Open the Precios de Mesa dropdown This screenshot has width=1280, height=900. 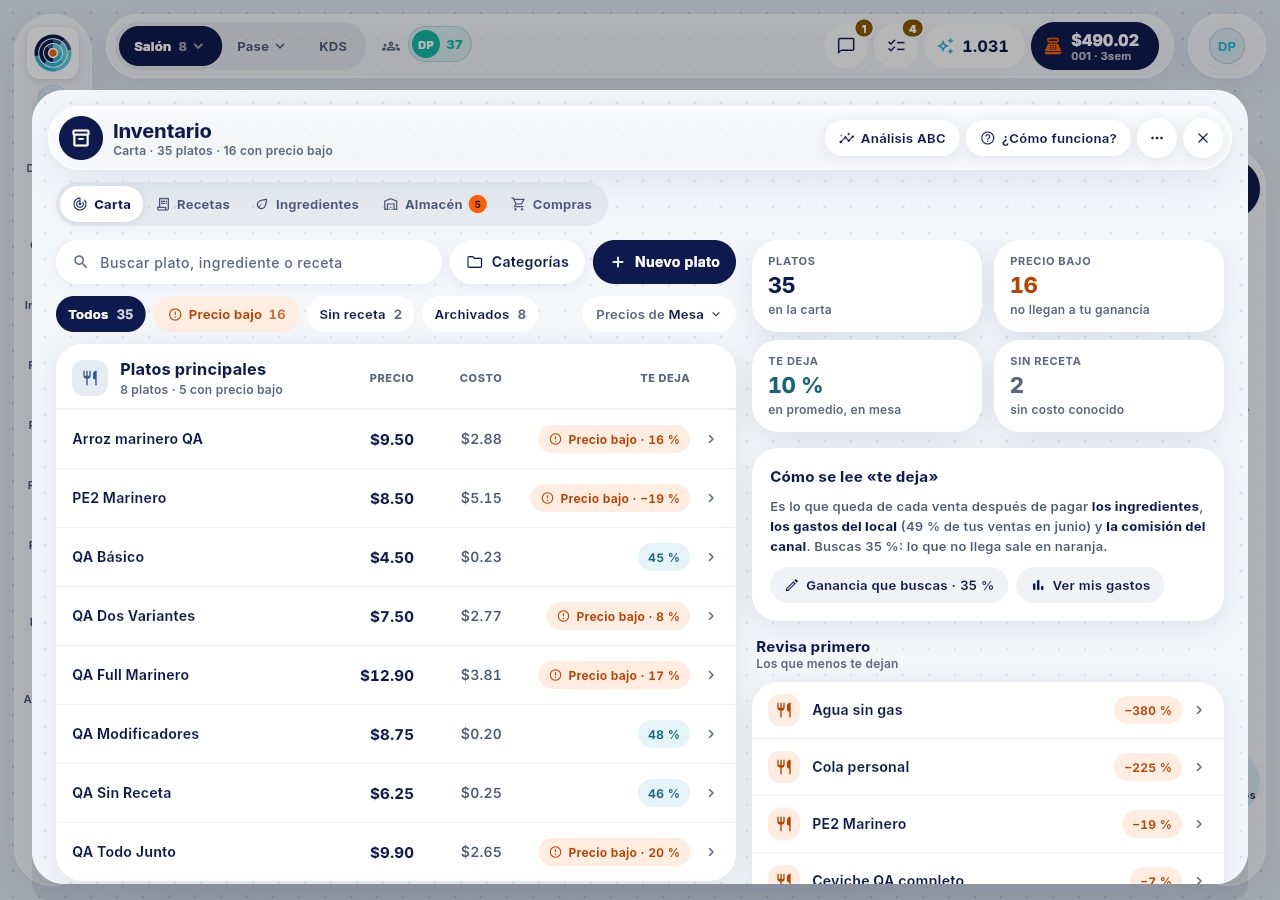[658, 314]
